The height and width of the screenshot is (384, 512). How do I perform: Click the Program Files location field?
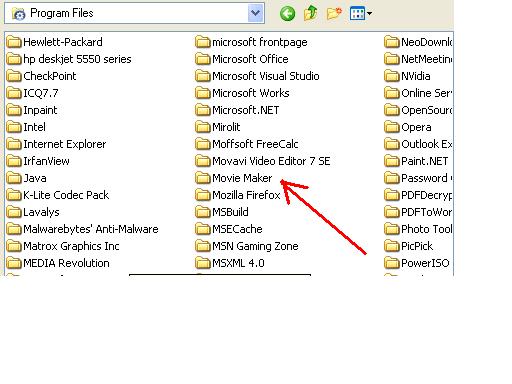(x=134, y=13)
